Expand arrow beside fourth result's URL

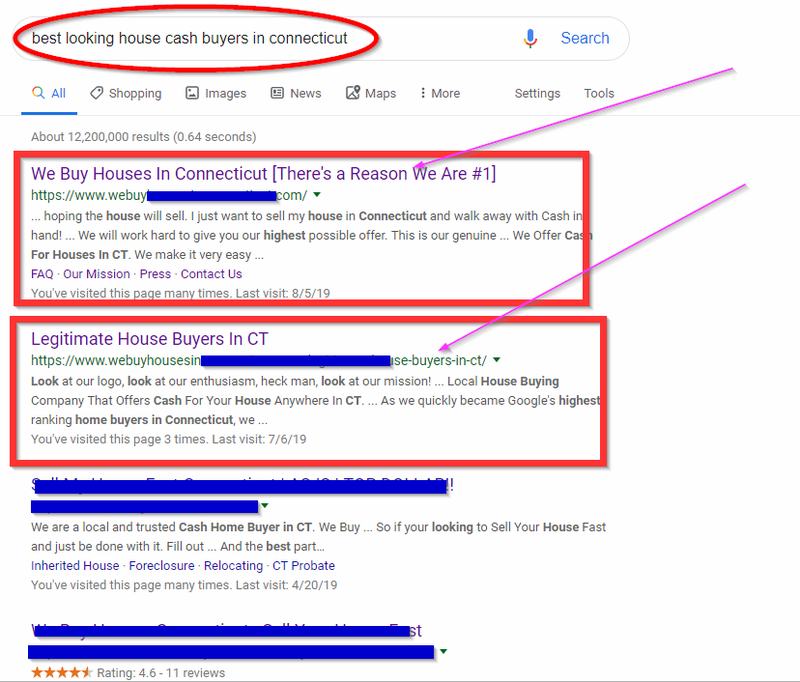[x=443, y=651]
